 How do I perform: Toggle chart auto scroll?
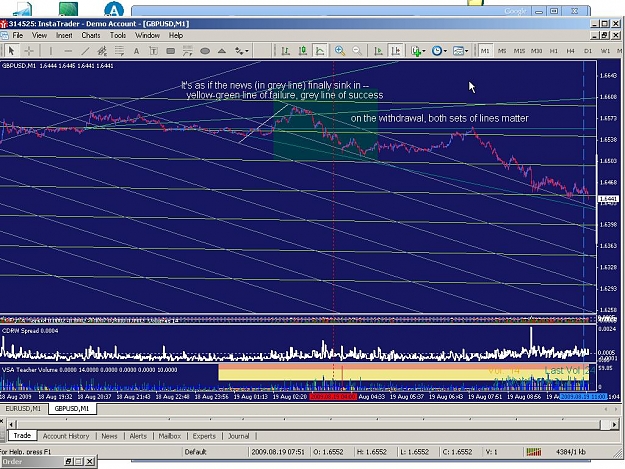[x=378, y=51]
